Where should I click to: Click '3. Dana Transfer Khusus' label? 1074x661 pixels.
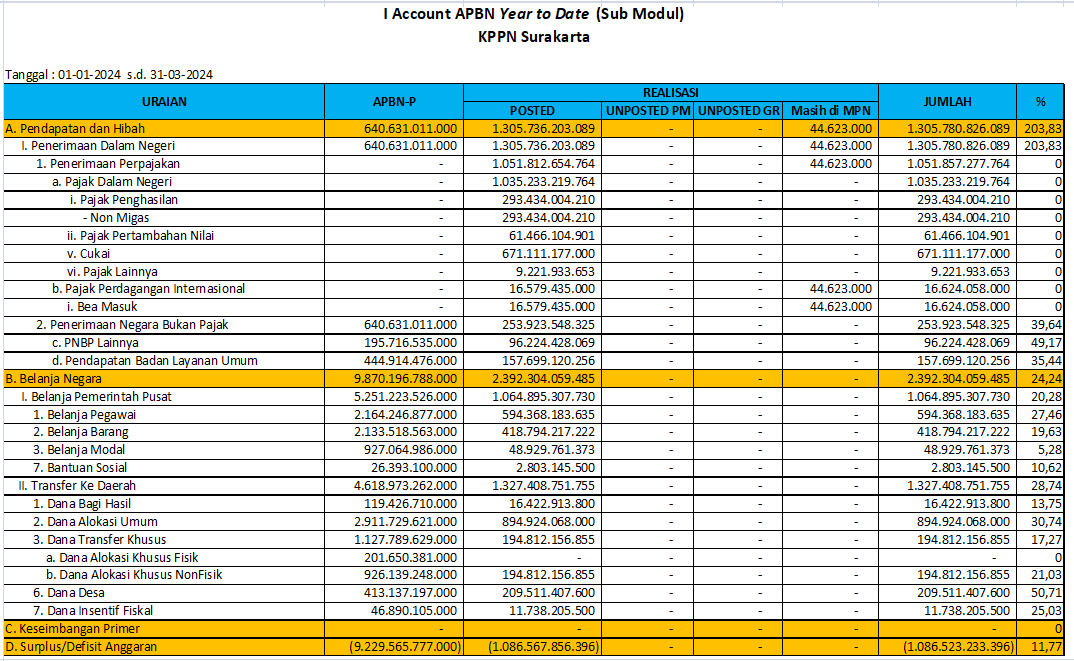(100, 540)
